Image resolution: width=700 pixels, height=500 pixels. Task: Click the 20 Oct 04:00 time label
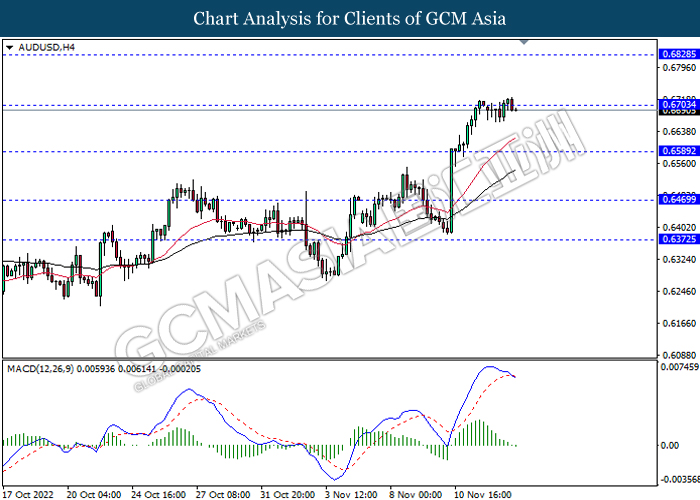click(94, 495)
